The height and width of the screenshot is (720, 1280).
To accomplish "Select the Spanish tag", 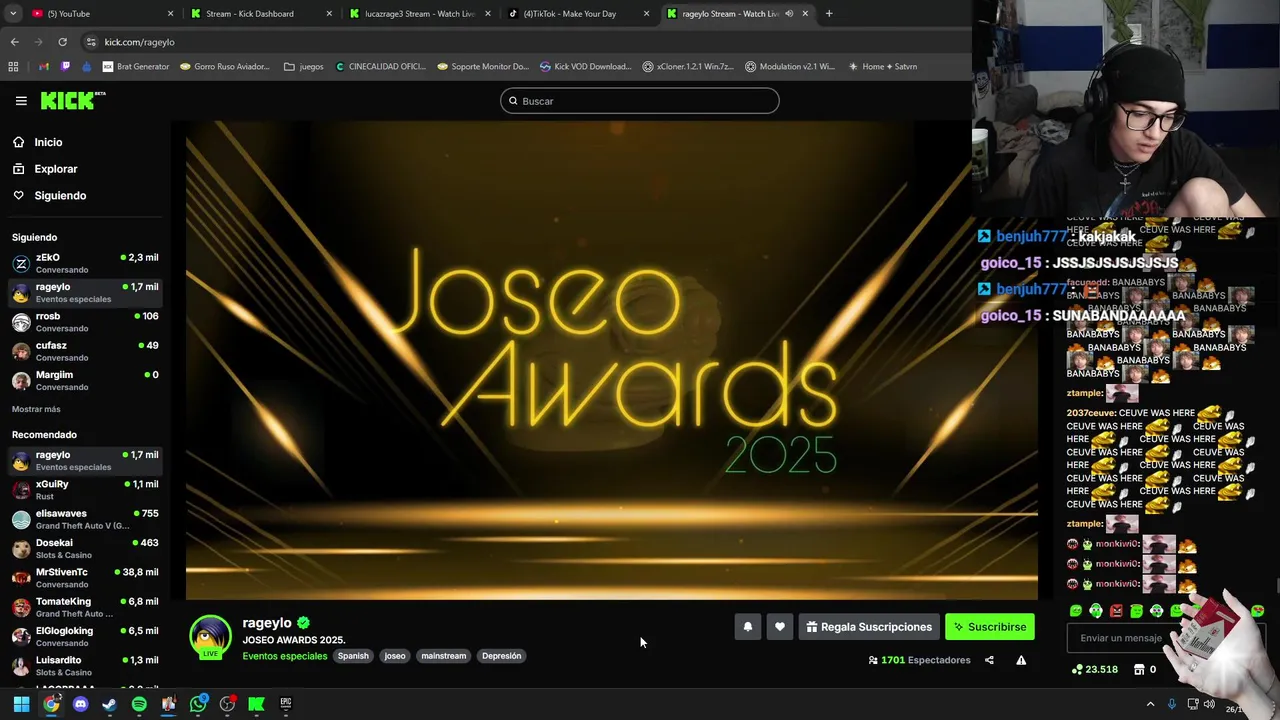I will tap(353, 656).
